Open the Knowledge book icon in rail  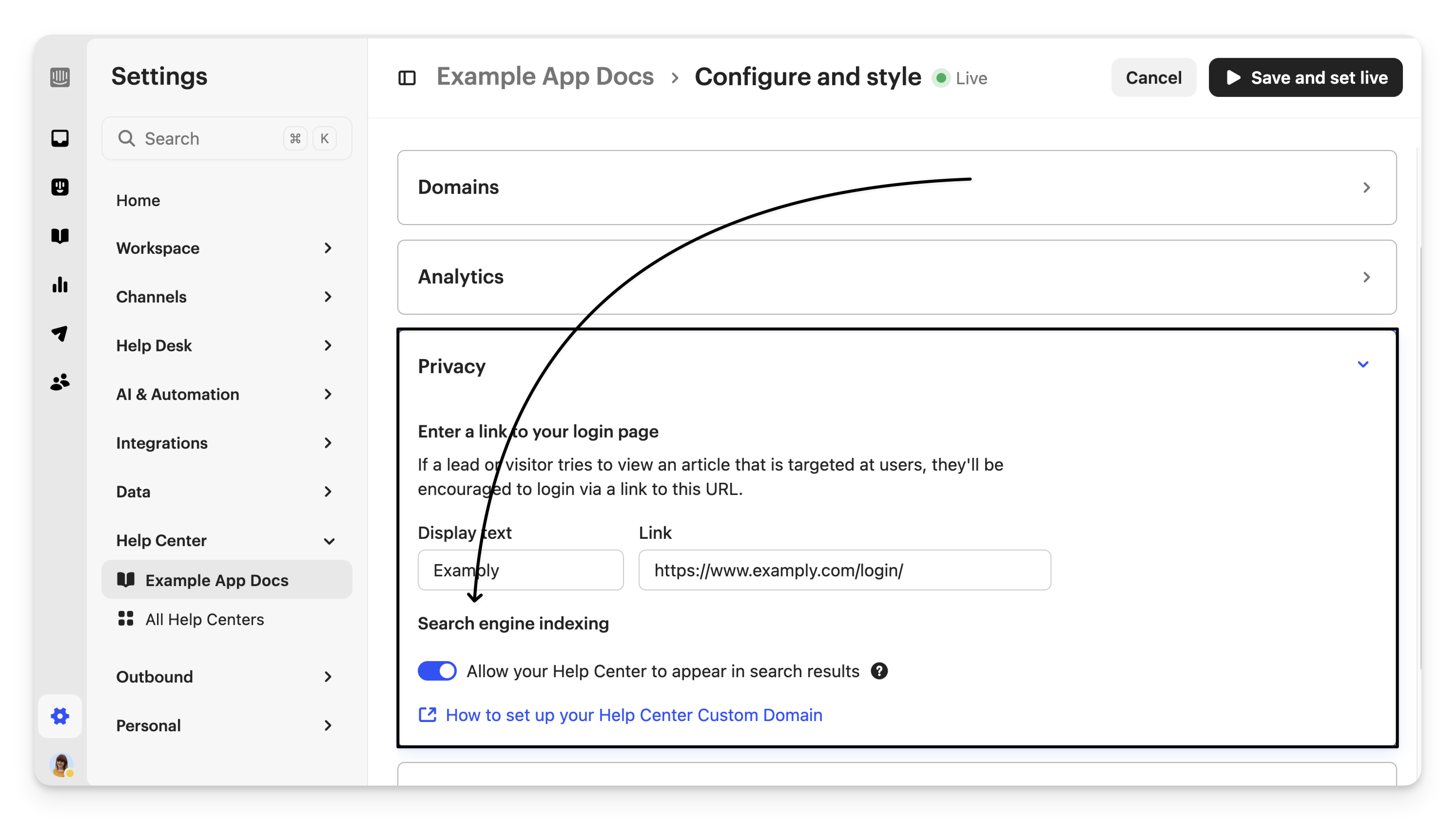pyautogui.click(x=60, y=236)
